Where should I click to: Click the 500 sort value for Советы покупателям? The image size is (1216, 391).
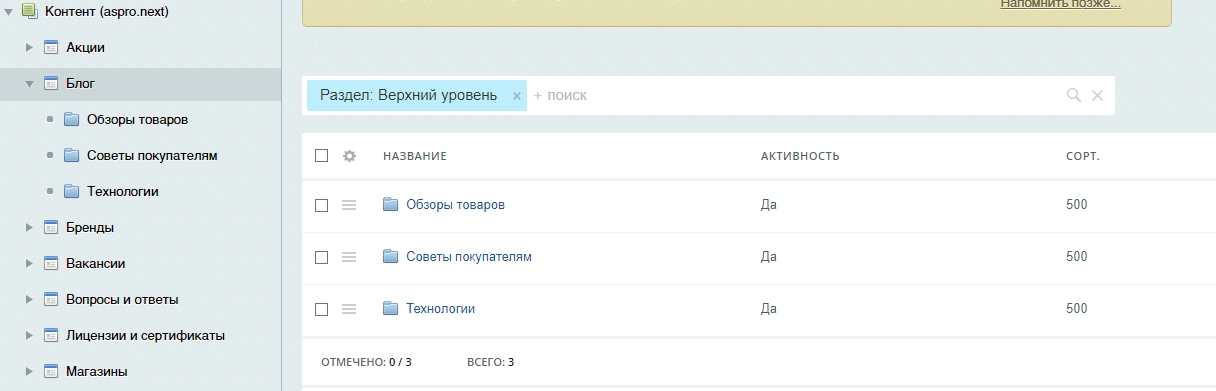(x=1076, y=256)
